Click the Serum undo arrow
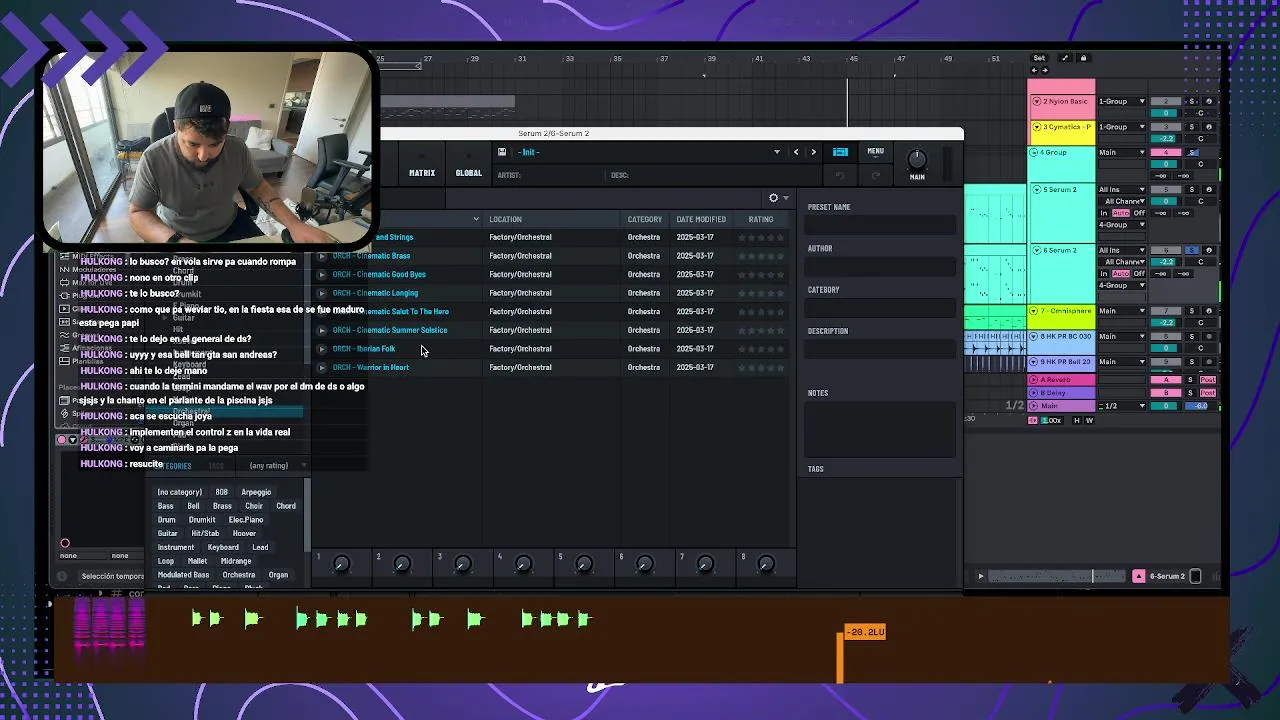This screenshot has width=1280, height=720. [840, 176]
